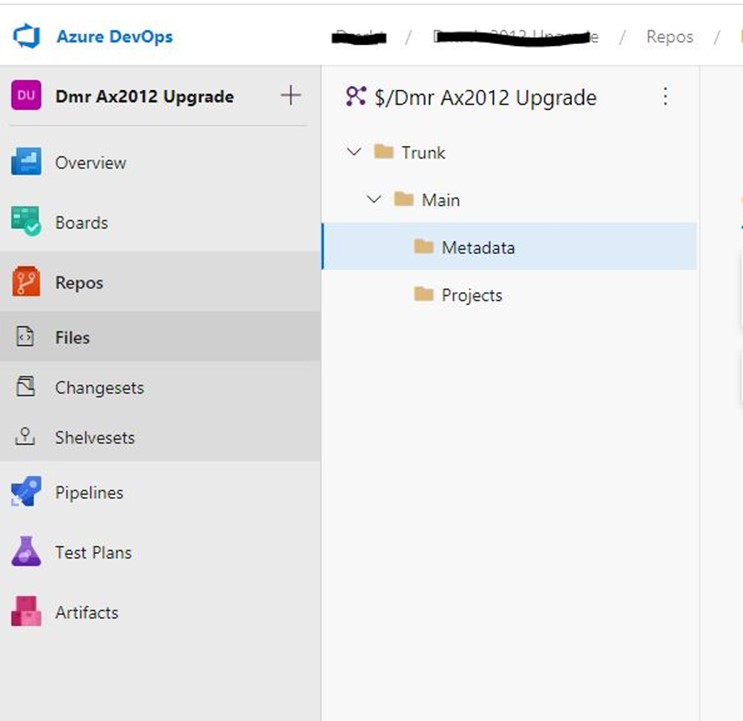Open Shelvesets under Repos
The height and width of the screenshot is (721, 743).
[95, 438]
